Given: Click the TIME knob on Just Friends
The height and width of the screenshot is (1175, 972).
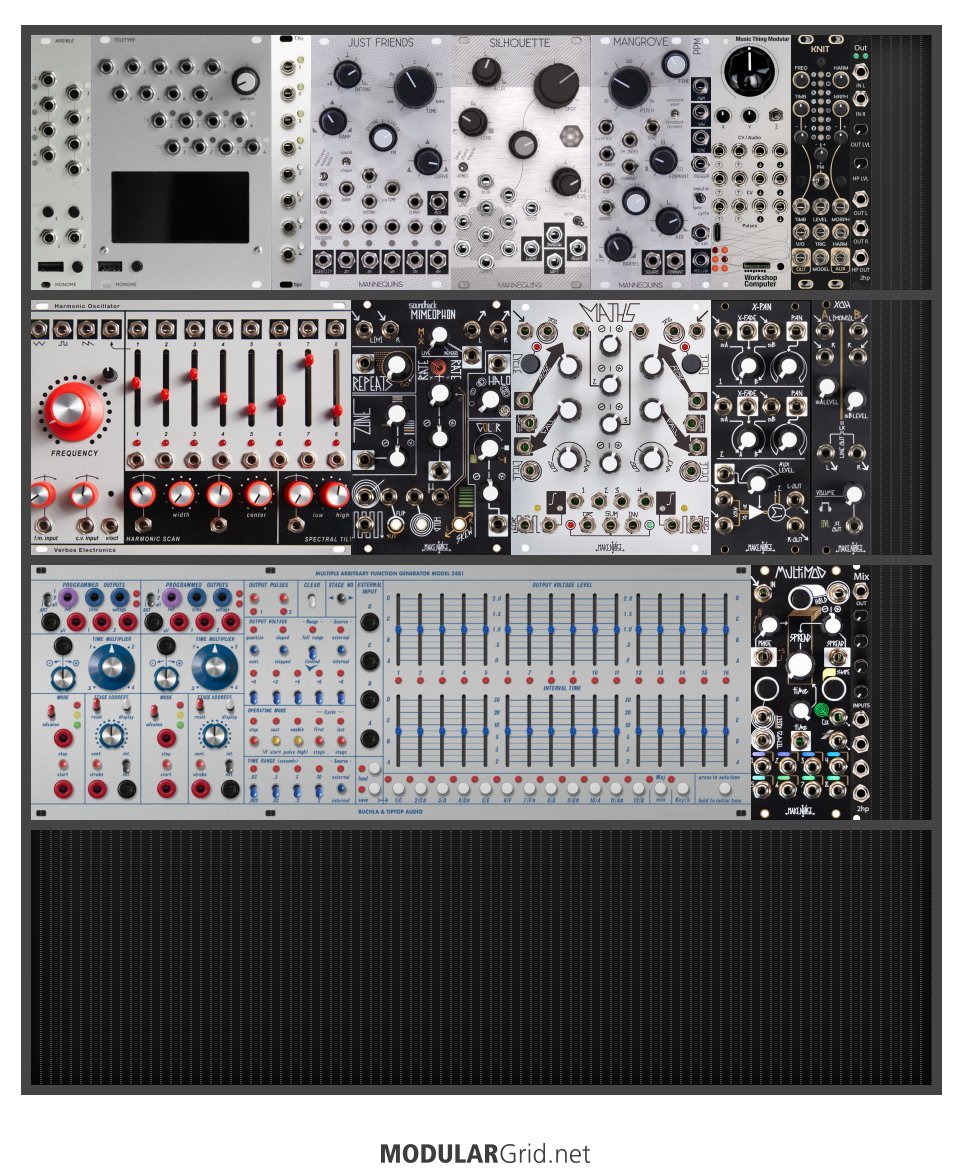Looking at the screenshot, I should [x=414, y=88].
